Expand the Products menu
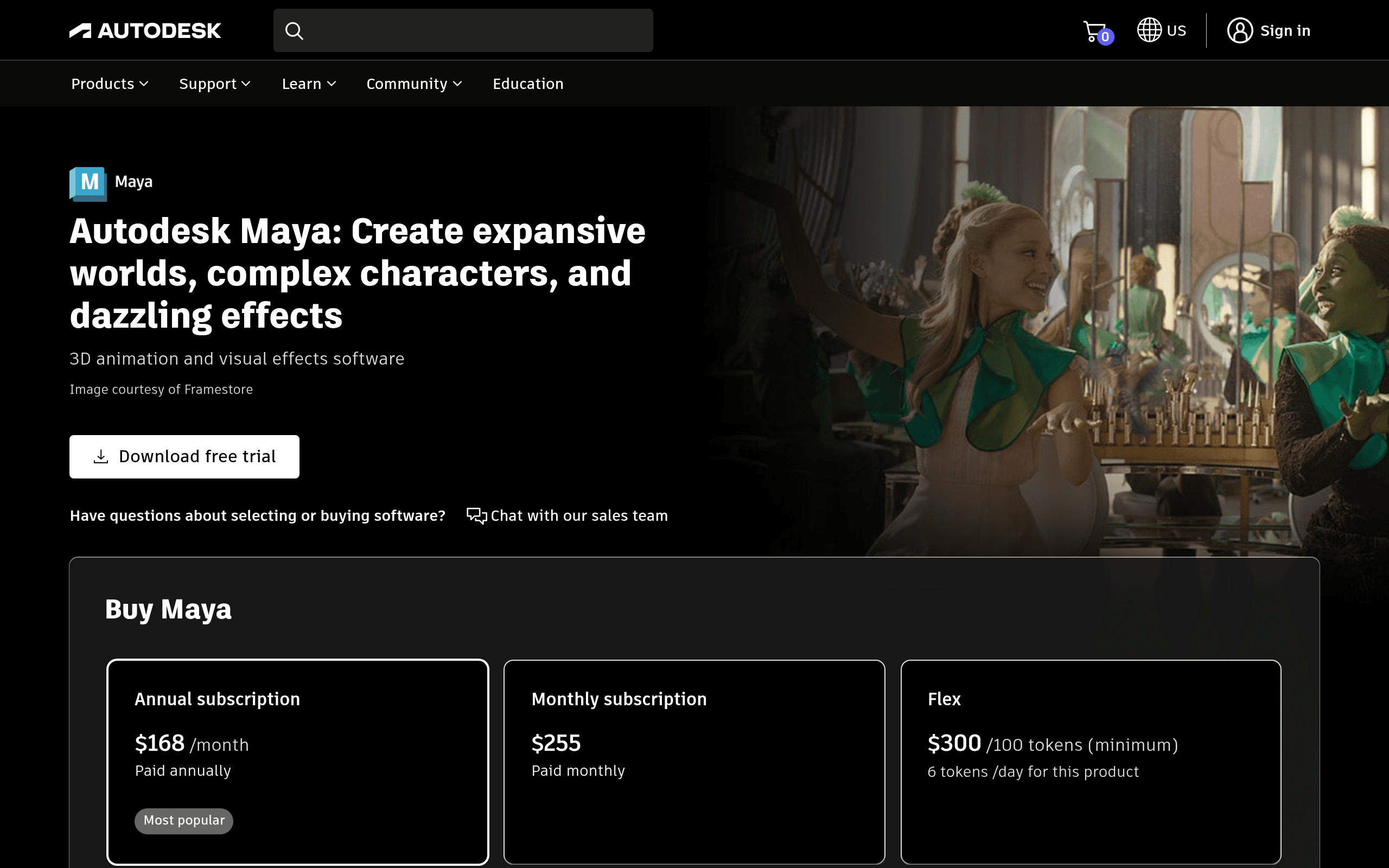1389x868 pixels. [110, 84]
